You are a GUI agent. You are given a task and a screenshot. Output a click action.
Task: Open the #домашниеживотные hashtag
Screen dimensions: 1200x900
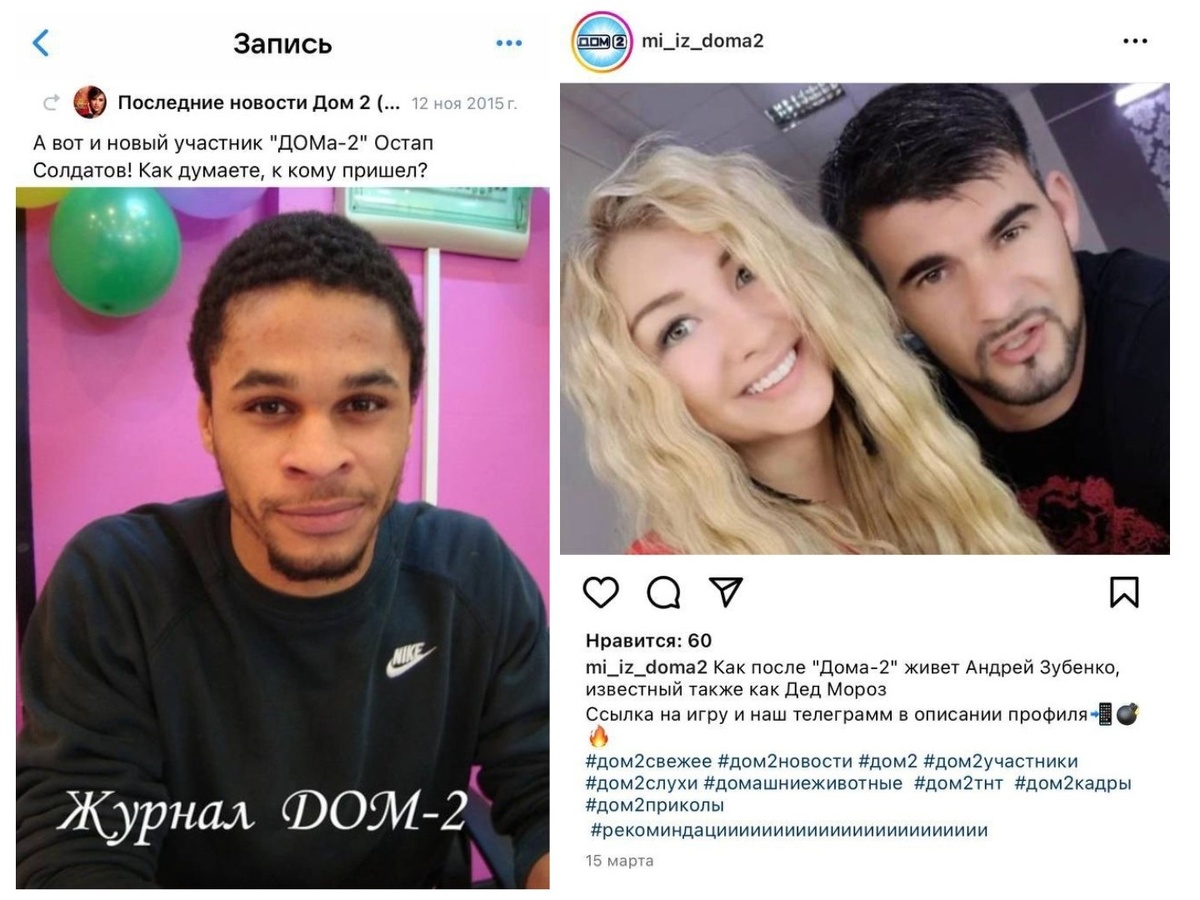pyautogui.click(x=803, y=783)
